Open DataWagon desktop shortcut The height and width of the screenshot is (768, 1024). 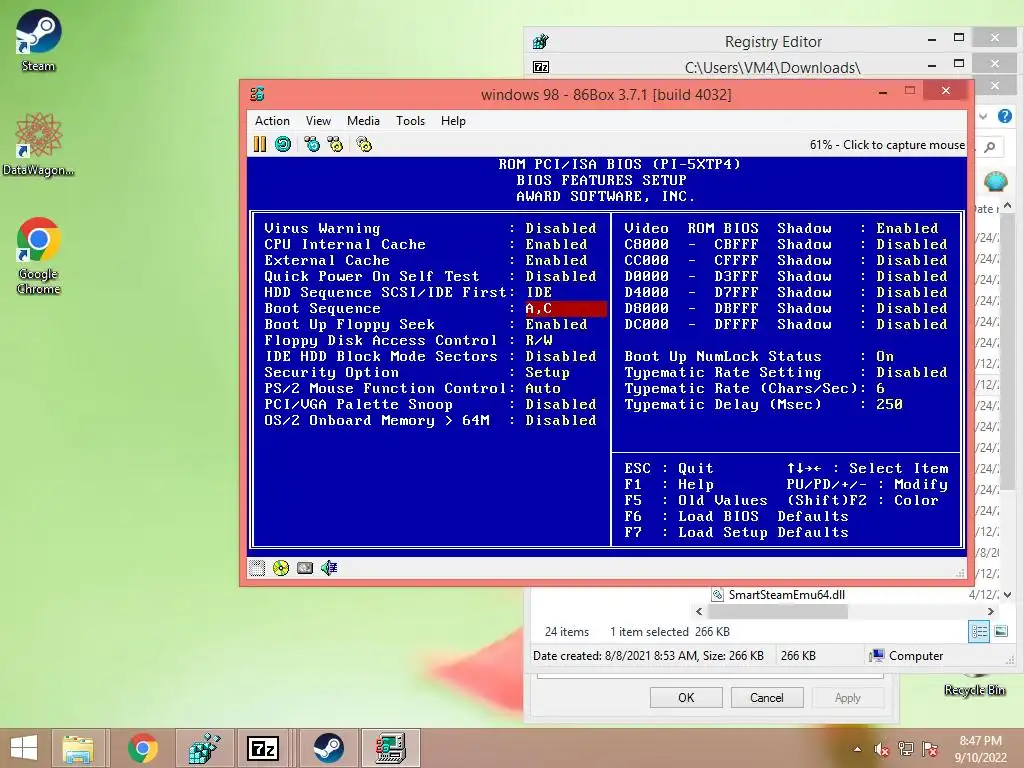(x=38, y=144)
